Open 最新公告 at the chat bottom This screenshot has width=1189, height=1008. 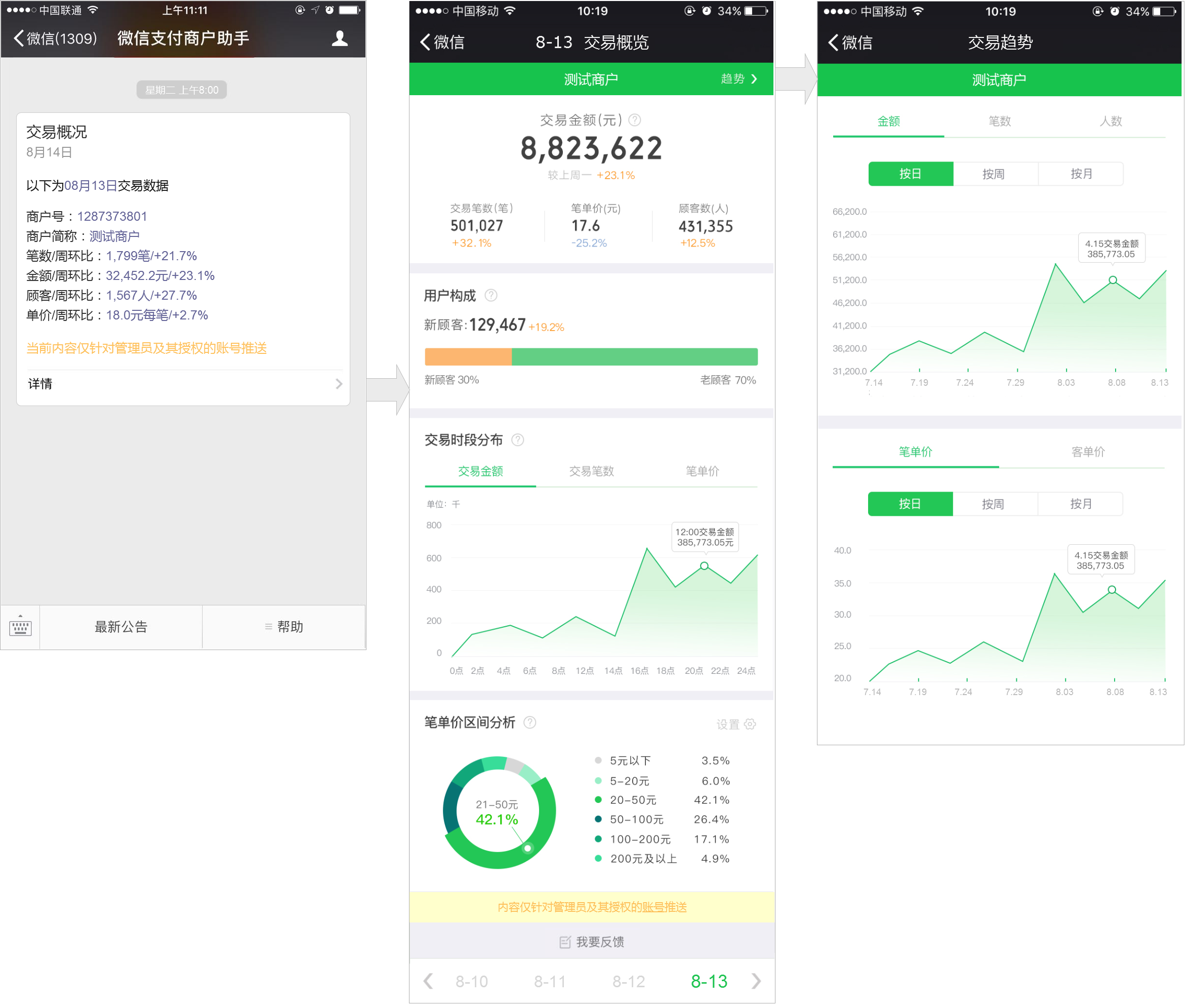click(x=121, y=628)
